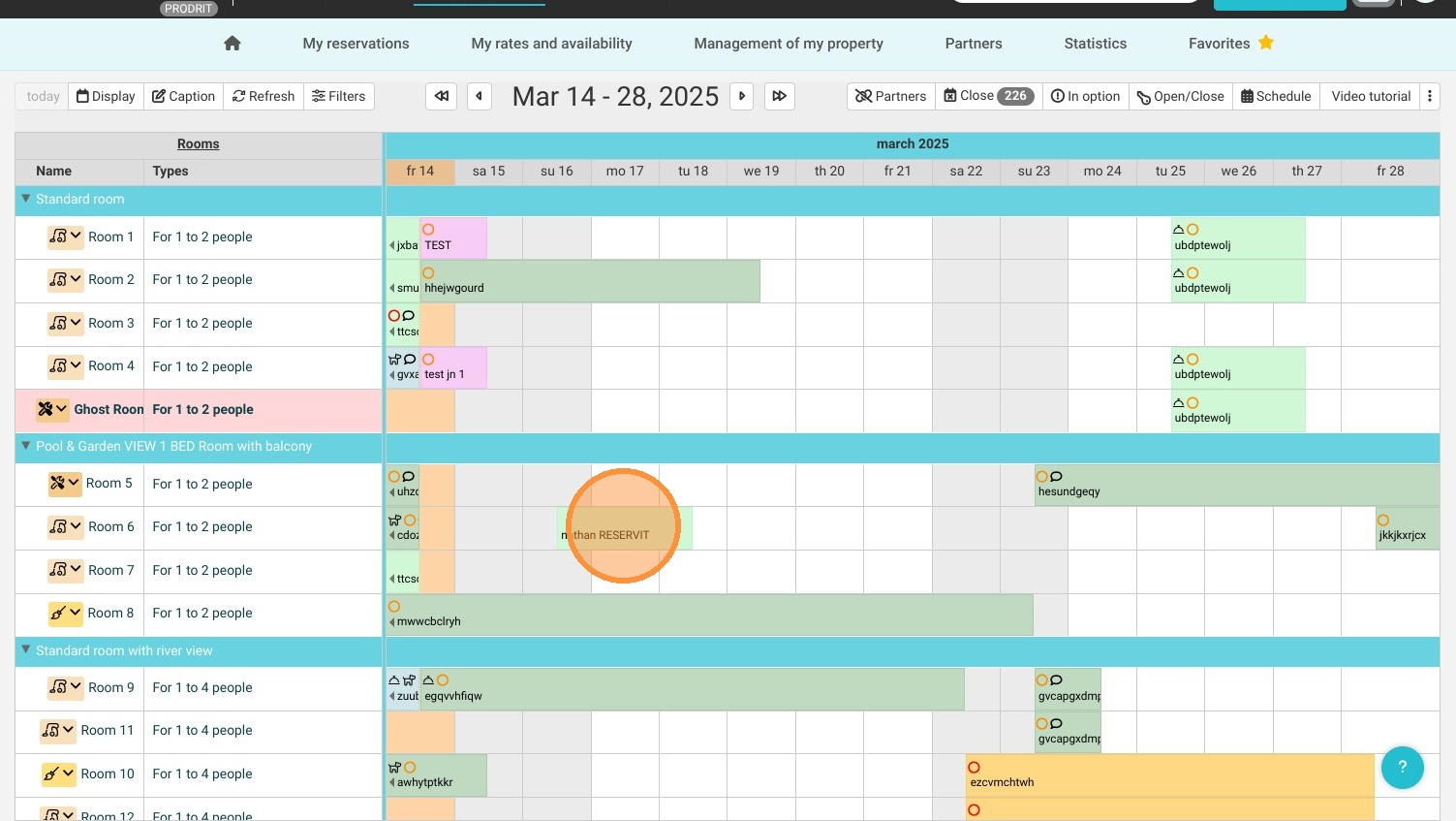Open ubdptewolj reservation in Ghost Room row

coord(1238,411)
